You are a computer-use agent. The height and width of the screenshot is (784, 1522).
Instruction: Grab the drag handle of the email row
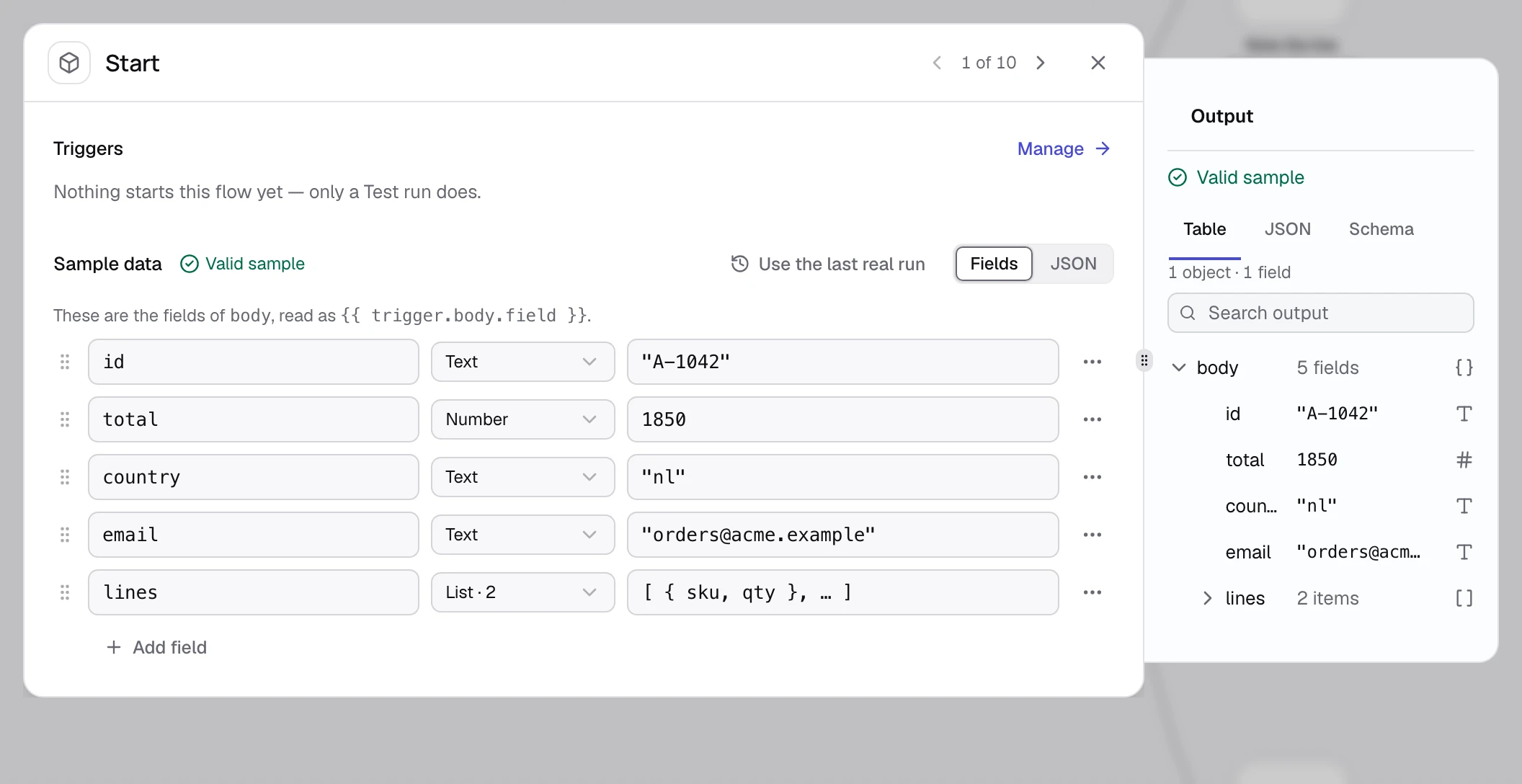pos(65,535)
